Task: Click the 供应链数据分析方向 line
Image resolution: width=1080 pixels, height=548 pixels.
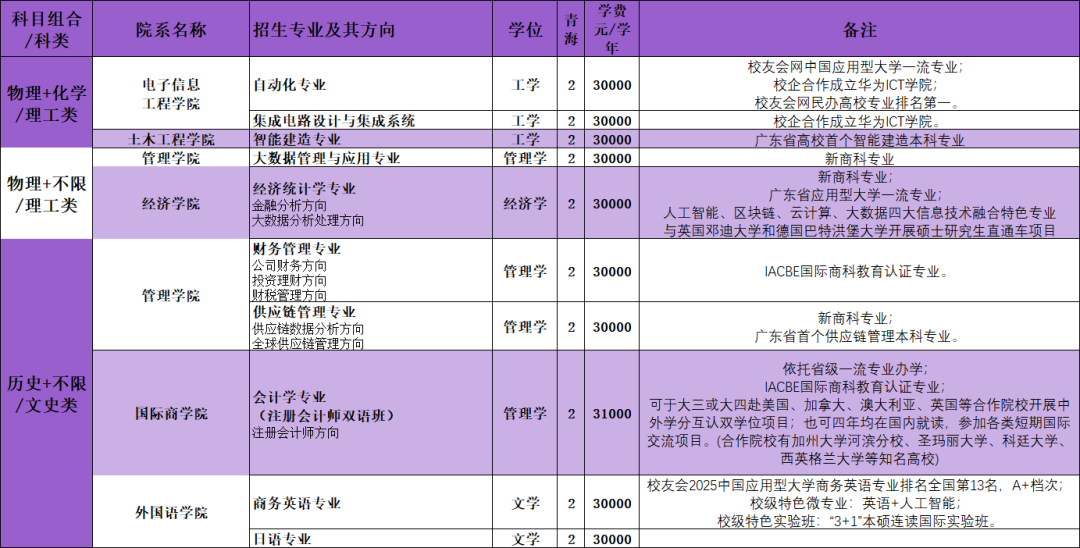Action: (x=308, y=328)
